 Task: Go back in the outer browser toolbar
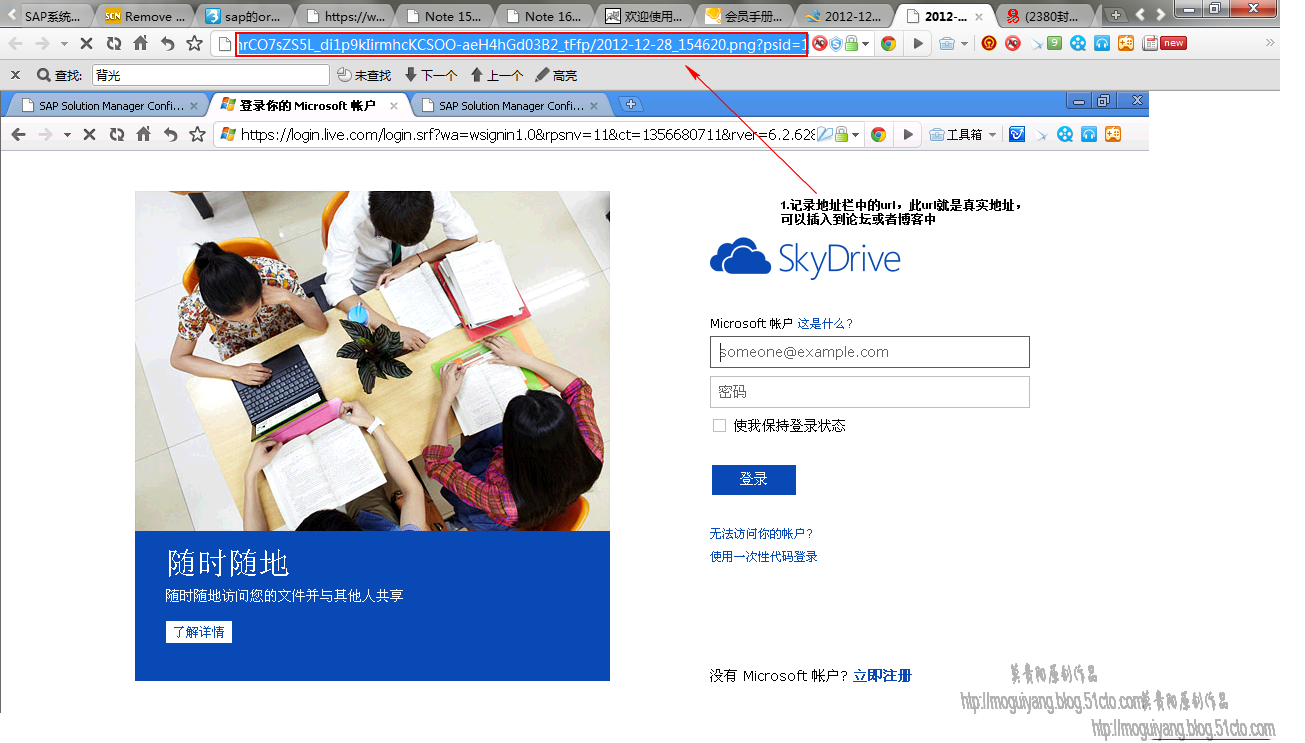pyautogui.click(x=15, y=44)
